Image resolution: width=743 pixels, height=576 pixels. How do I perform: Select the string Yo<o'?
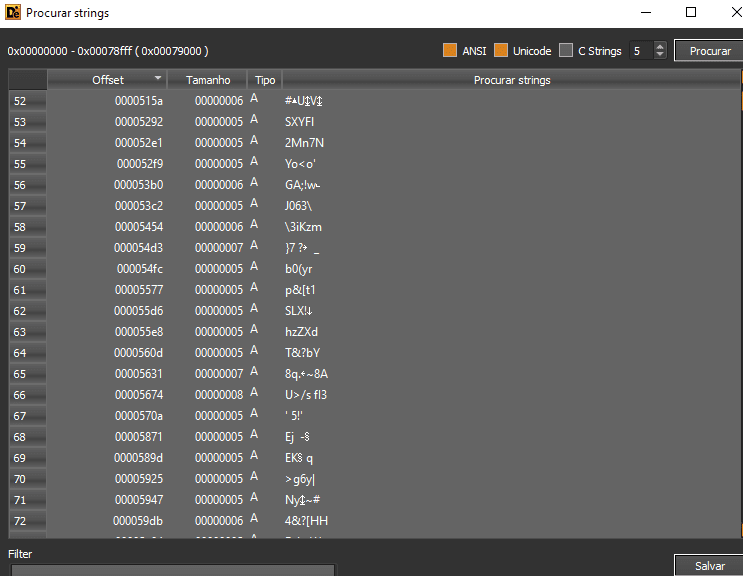tap(300, 164)
